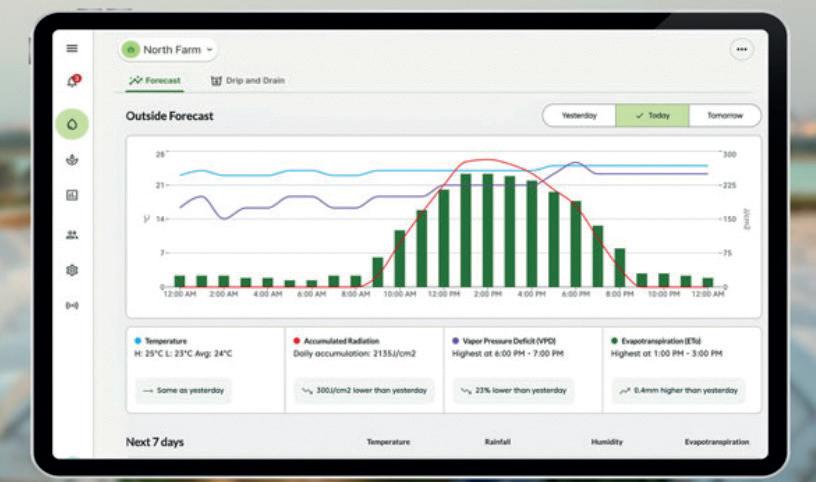This screenshot has height=482, width=816.
Task: Select the water drop irrigation icon
Action: pyautogui.click(x=72, y=124)
